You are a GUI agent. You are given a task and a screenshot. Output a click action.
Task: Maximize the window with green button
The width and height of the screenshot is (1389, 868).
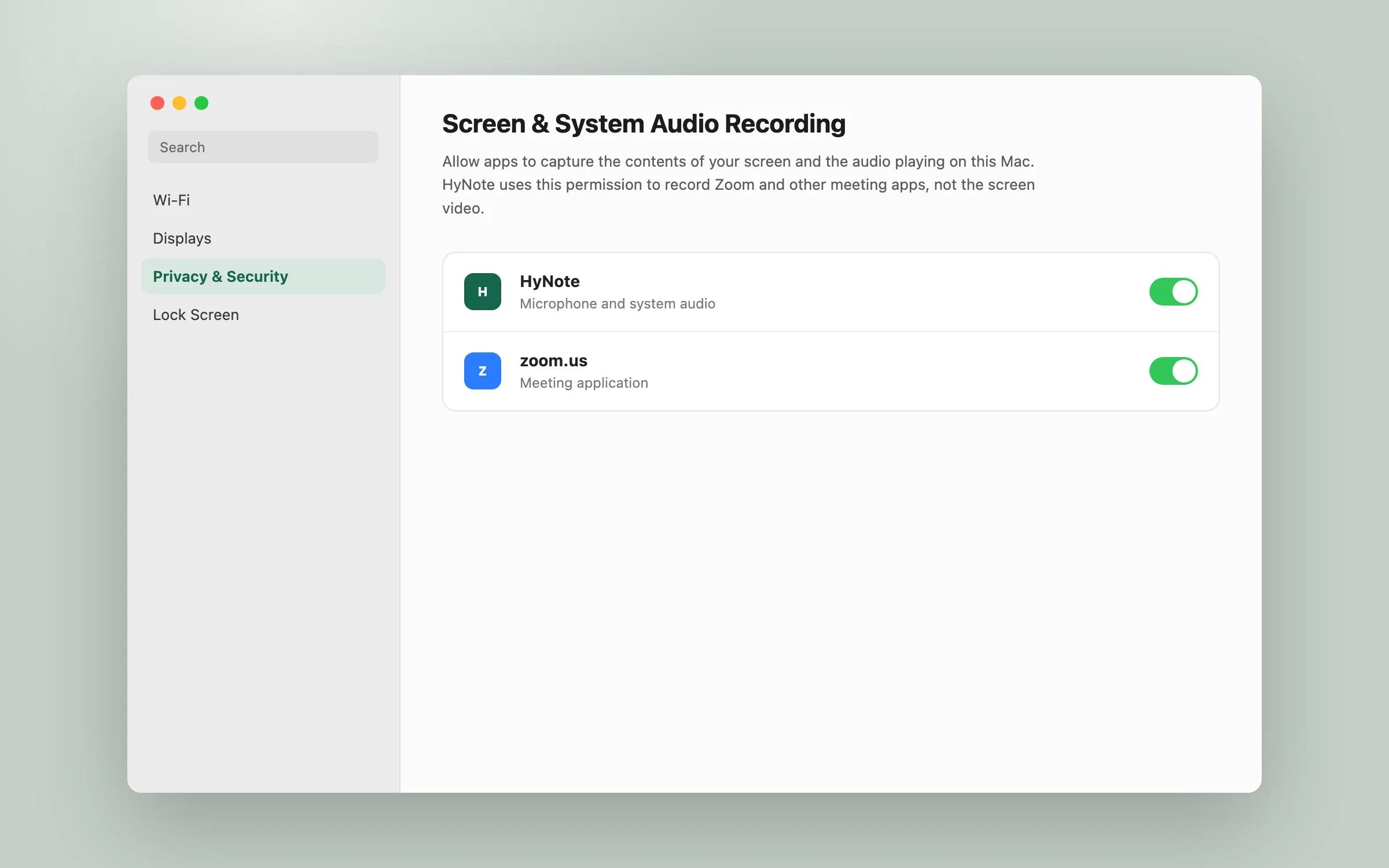[x=201, y=103]
